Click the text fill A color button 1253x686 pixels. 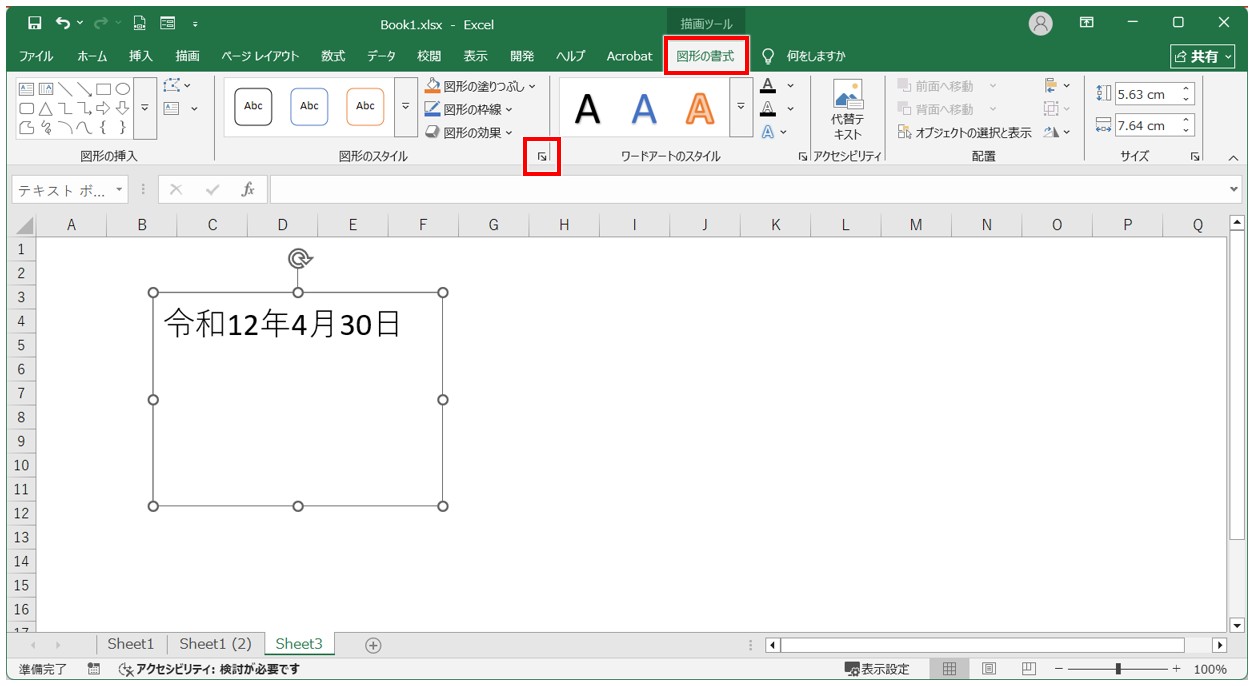[768, 86]
